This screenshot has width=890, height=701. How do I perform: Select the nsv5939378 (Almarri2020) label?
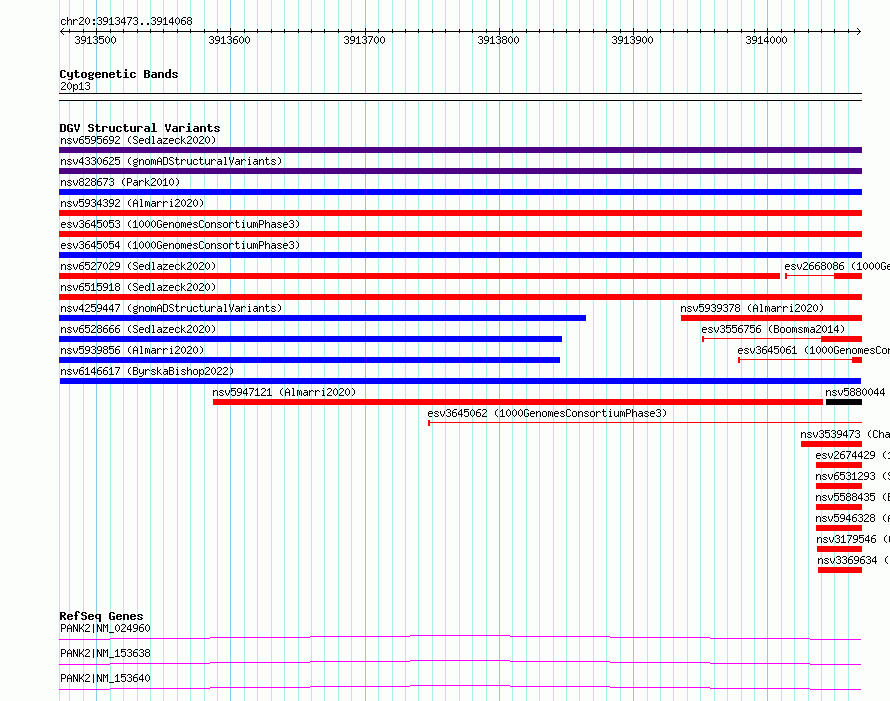[x=752, y=308]
